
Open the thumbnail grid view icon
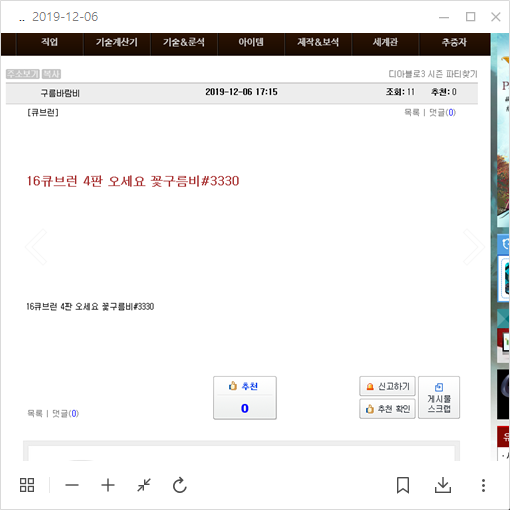(x=27, y=485)
